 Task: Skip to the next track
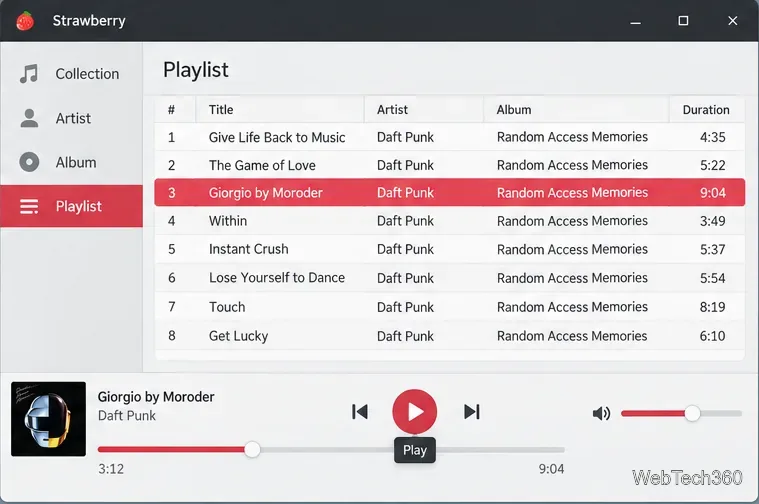[471, 412]
